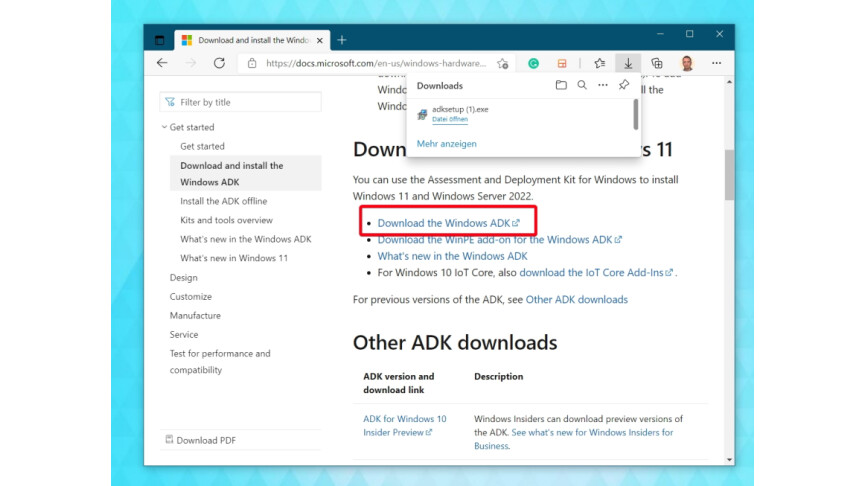This screenshot has width=864, height=486.
Task: Click the adksetup (1).exe file icon
Action: click(x=422, y=114)
